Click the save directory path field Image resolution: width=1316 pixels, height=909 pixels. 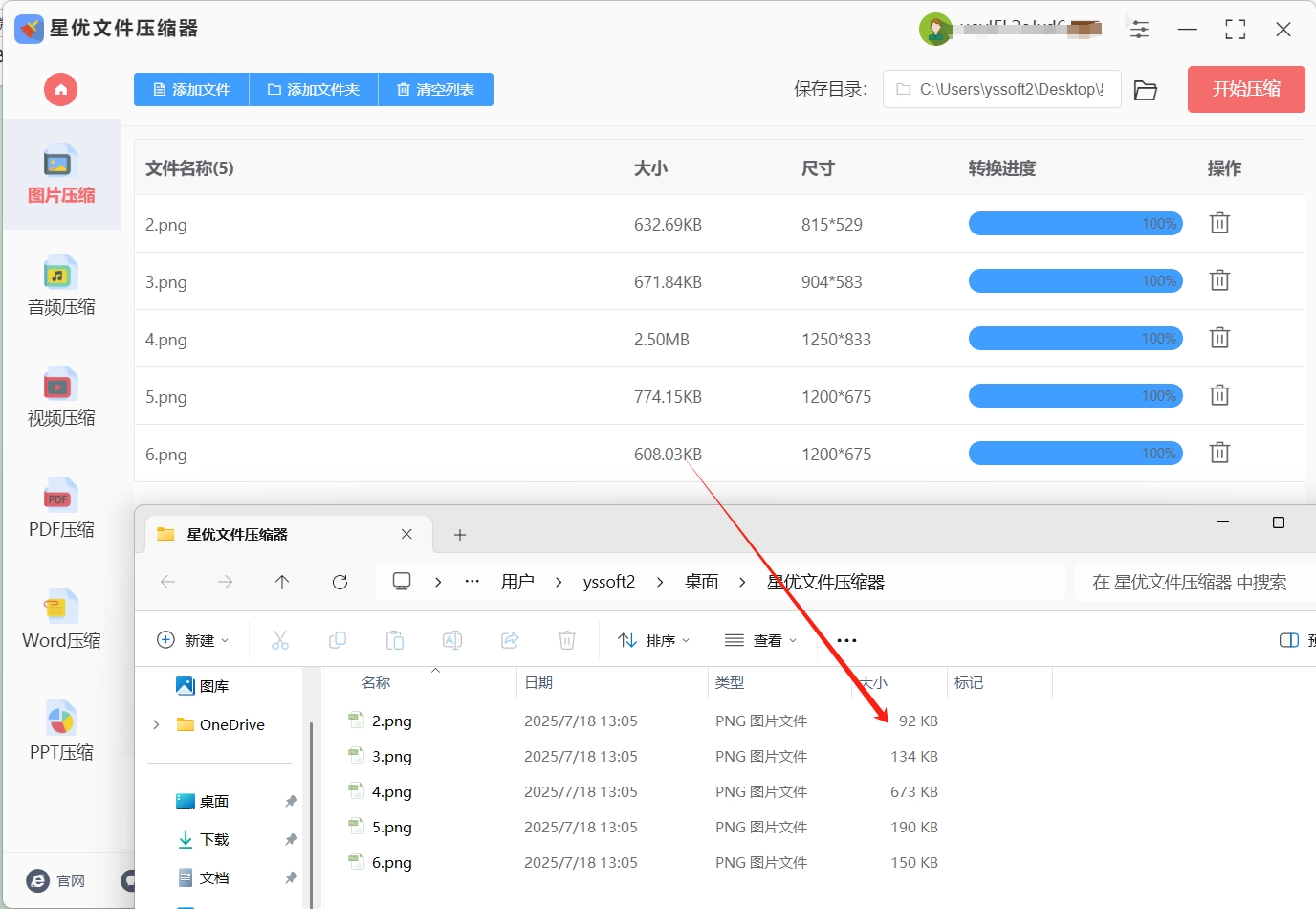point(1001,89)
